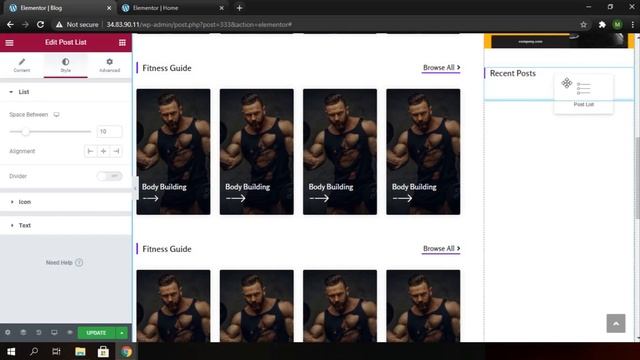Click the Space Between value field
Screen dimensions: 640x360
click(x=109, y=131)
